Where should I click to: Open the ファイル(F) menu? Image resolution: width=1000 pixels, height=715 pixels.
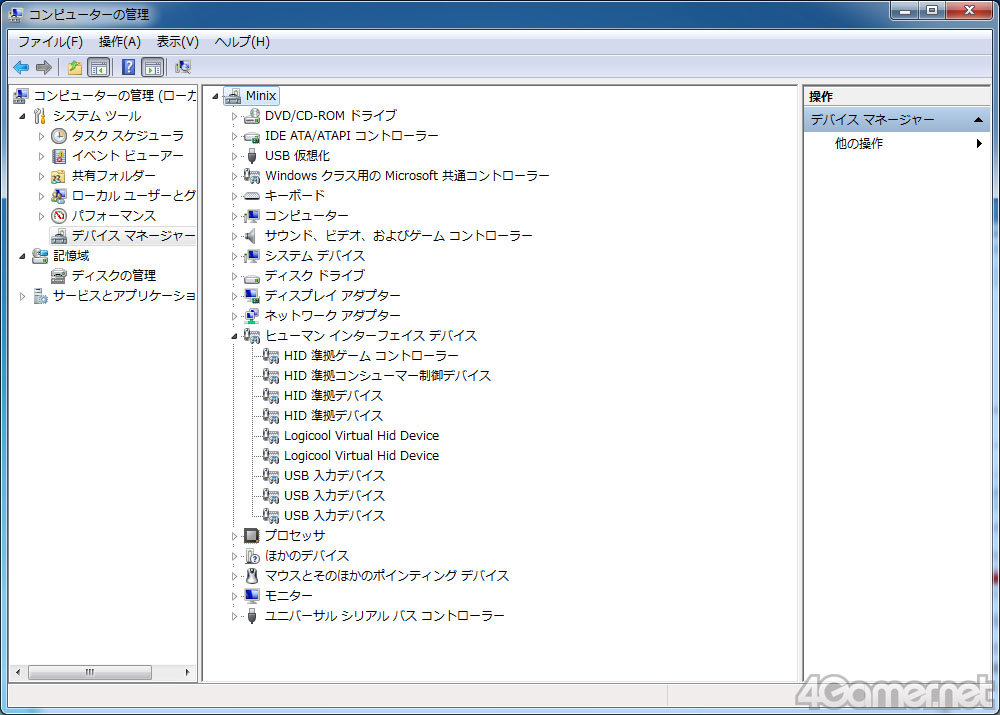coord(50,42)
